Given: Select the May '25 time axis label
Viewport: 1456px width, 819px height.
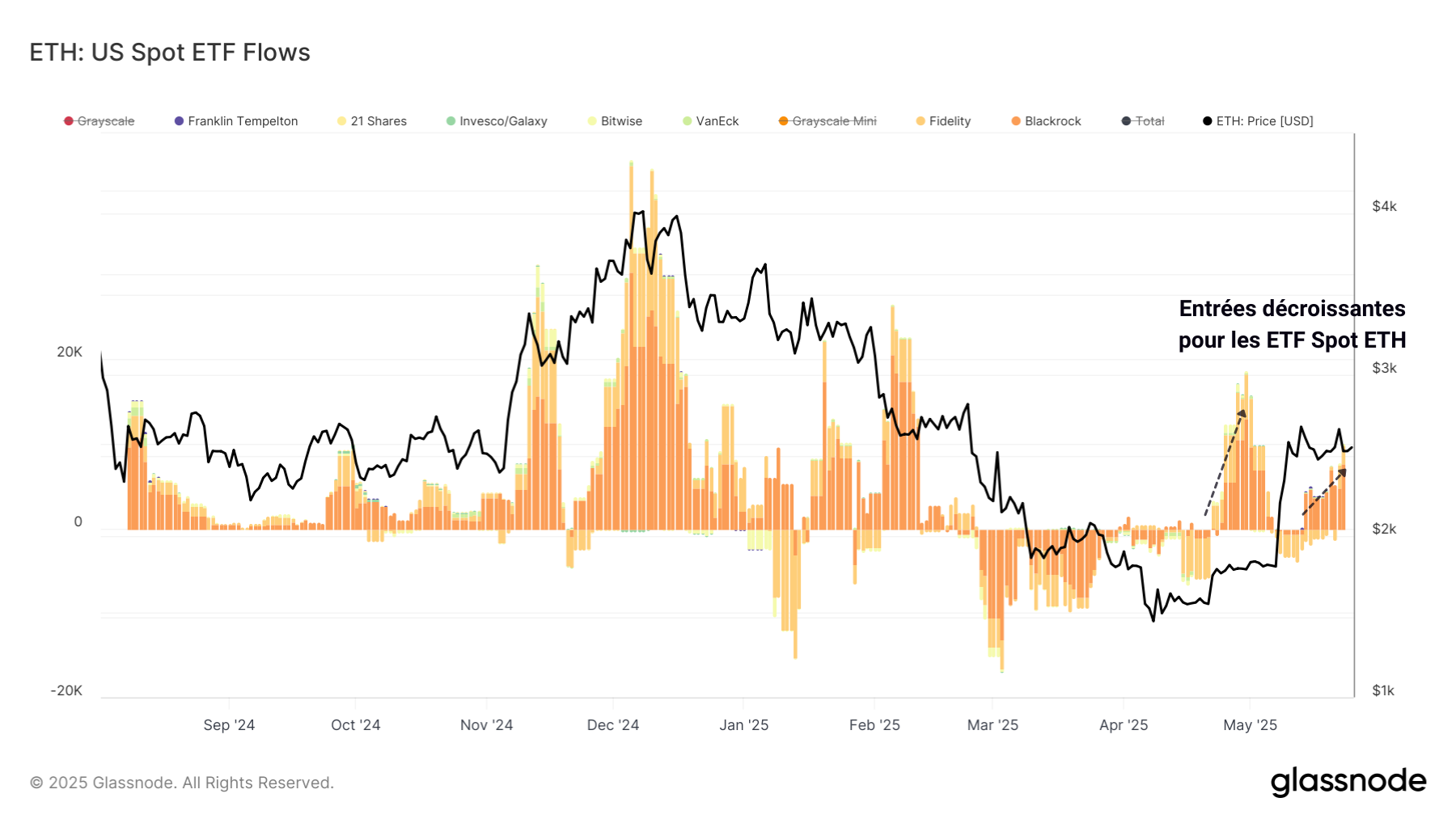Looking at the screenshot, I should 1250,725.
